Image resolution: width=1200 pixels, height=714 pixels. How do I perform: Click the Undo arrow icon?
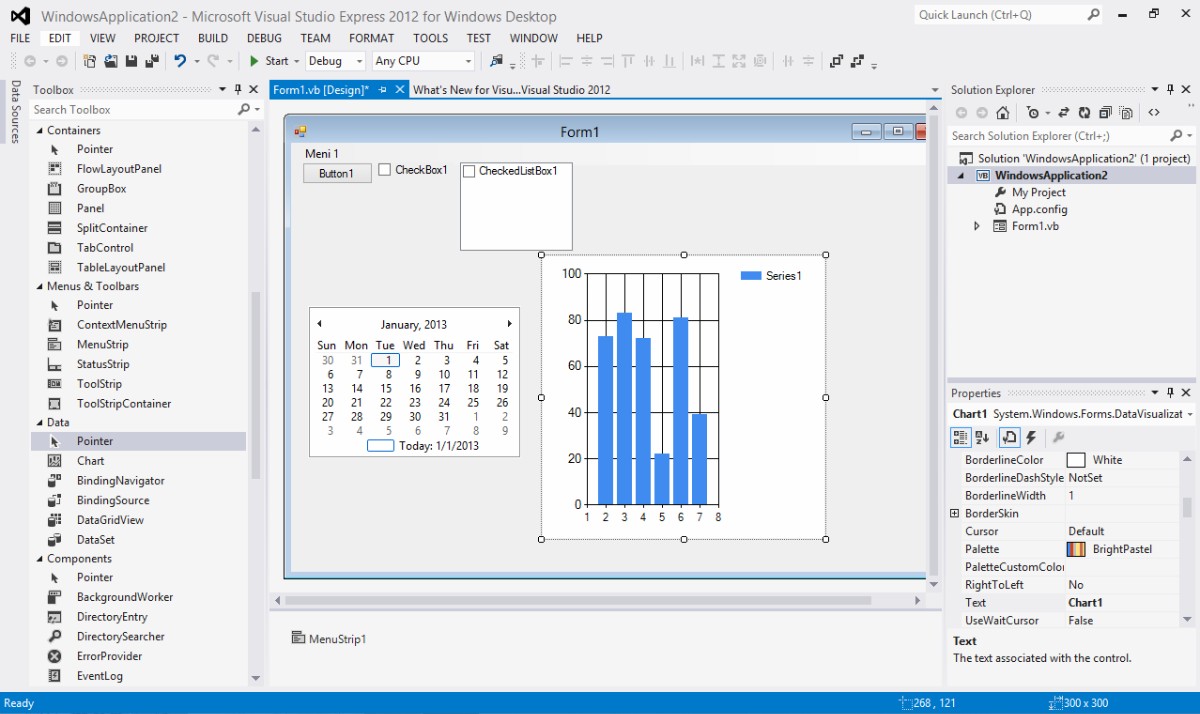(x=180, y=61)
